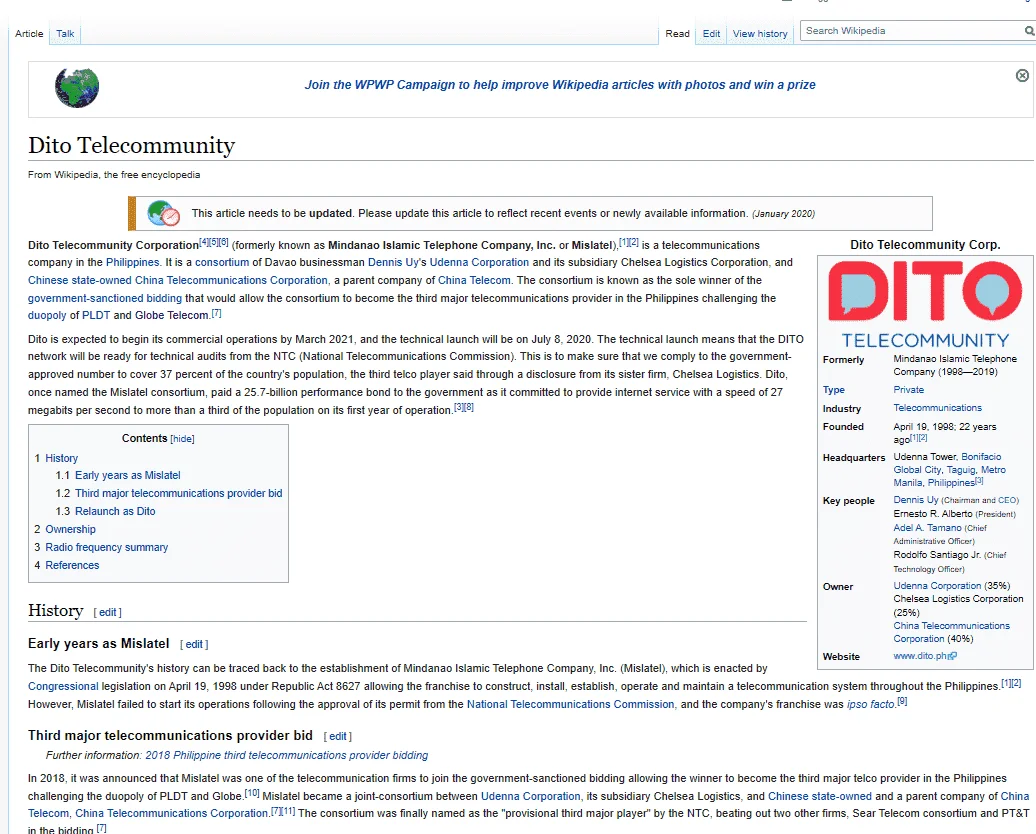
Task: Select the Read tab
Action: [x=677, y=34]
